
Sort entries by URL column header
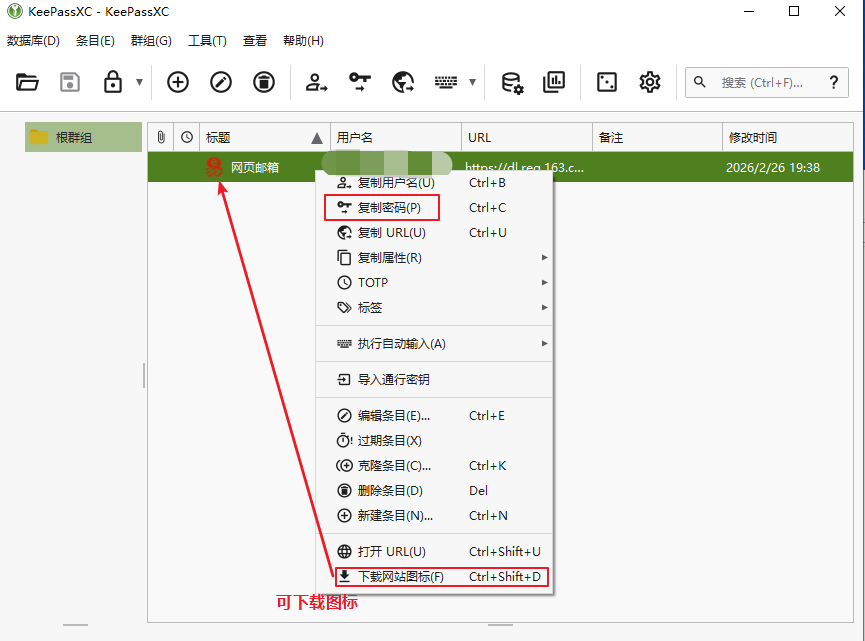coord(527,137)
